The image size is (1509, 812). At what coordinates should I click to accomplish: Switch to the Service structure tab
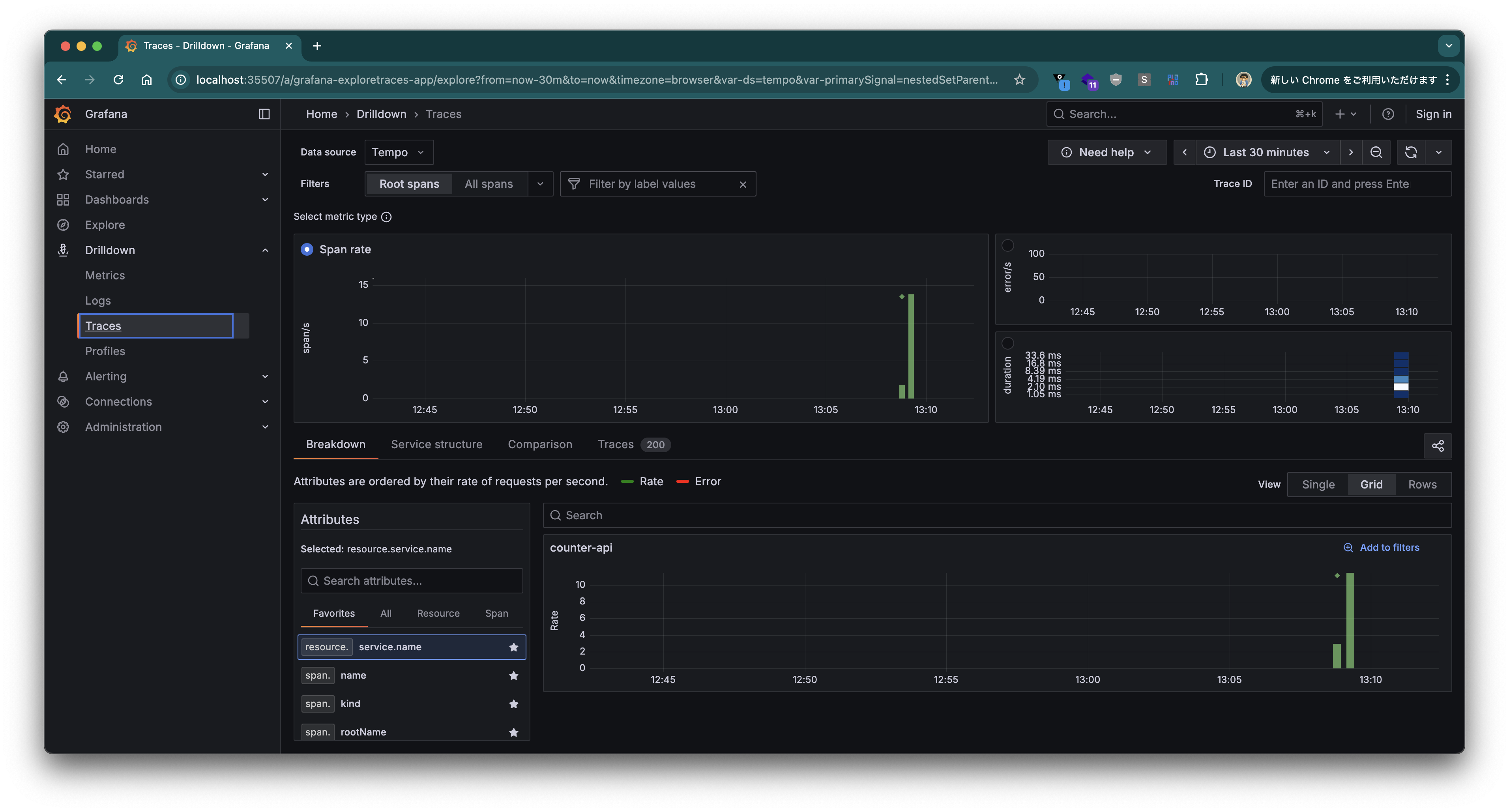pos(436,444)
